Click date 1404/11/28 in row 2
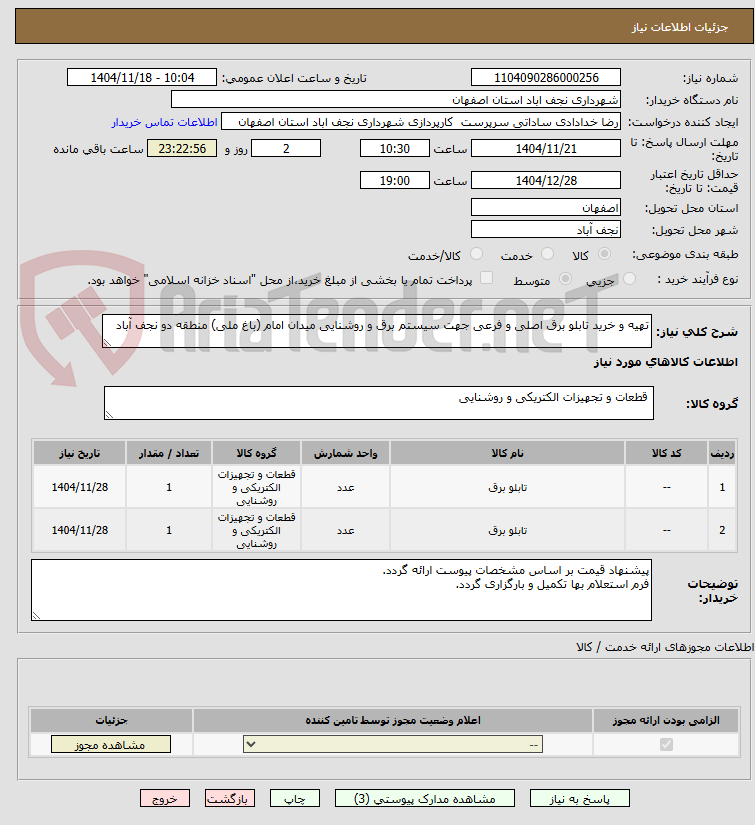The width and height of the screenshot is (755, 825). point(79,530)
